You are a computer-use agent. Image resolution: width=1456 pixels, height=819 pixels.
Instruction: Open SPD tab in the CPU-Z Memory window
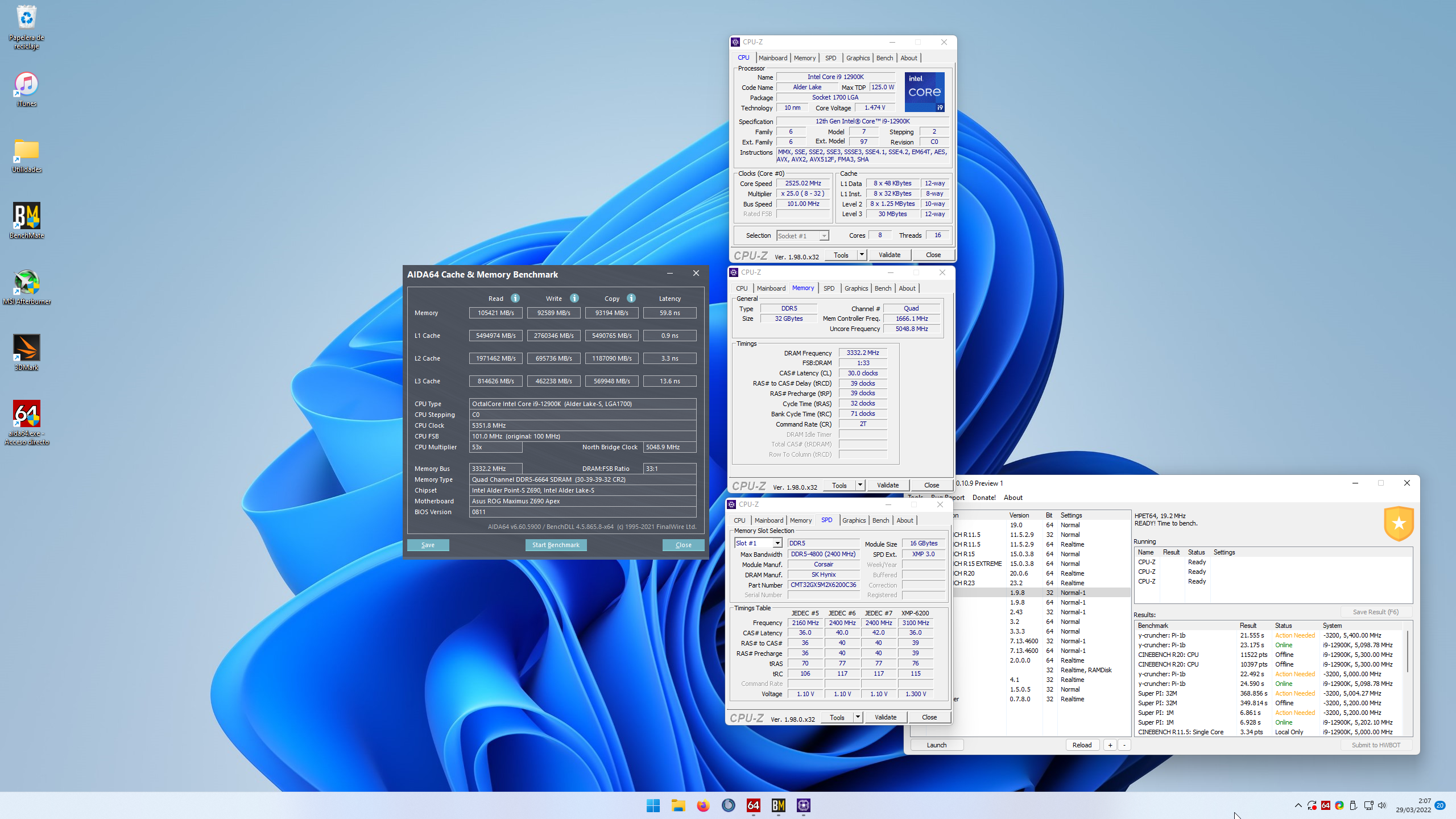[829, 288]
